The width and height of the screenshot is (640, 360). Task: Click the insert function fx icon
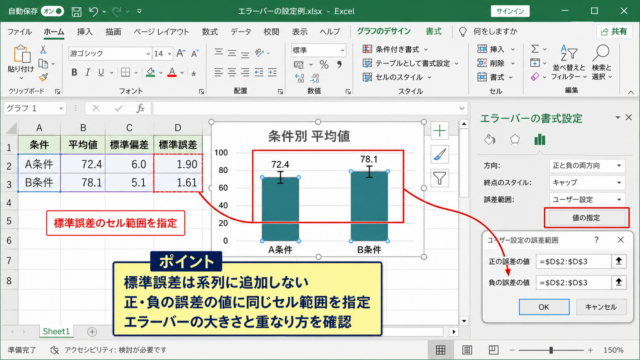(x=140, y=108)
